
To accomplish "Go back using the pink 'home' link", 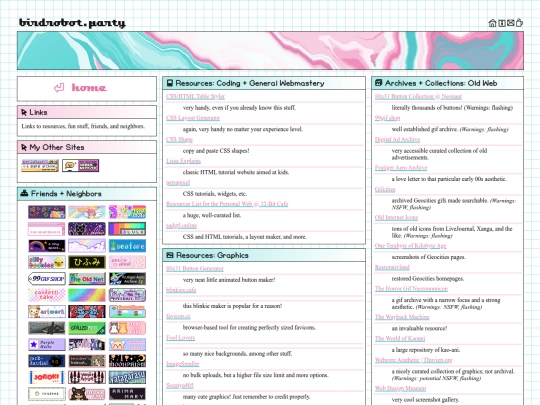I will [x=80, y=88].
